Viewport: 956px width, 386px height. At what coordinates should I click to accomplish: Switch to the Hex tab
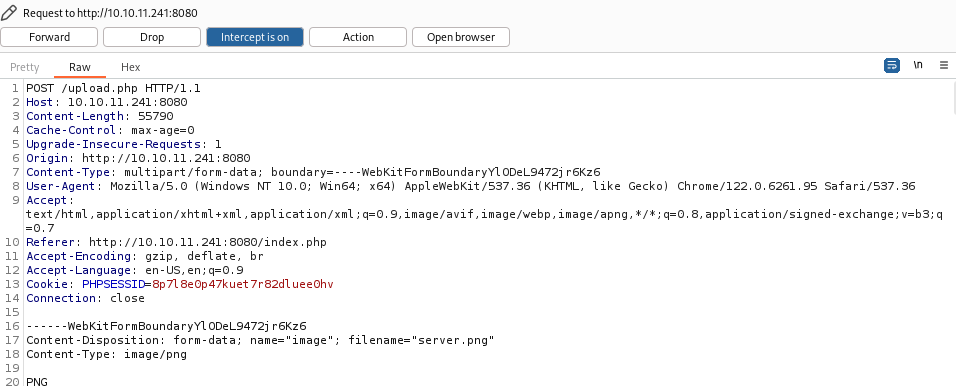point(130,67)
